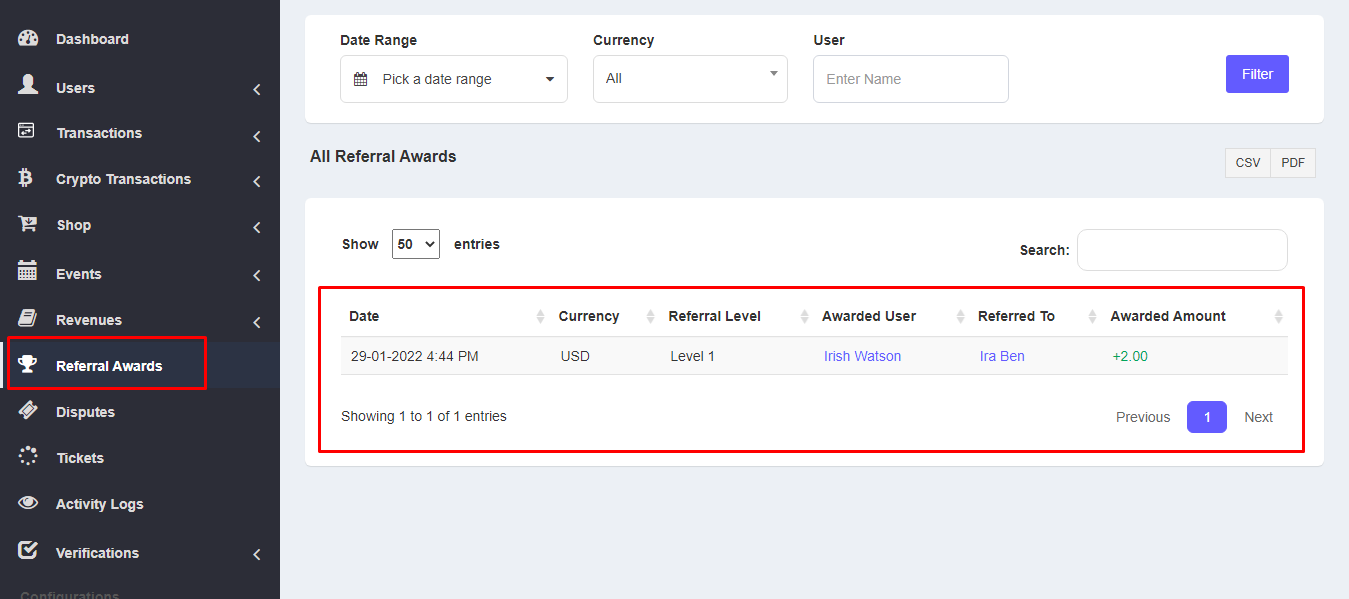Expand the Revenues submenu arrow

(x=257, y=322)
